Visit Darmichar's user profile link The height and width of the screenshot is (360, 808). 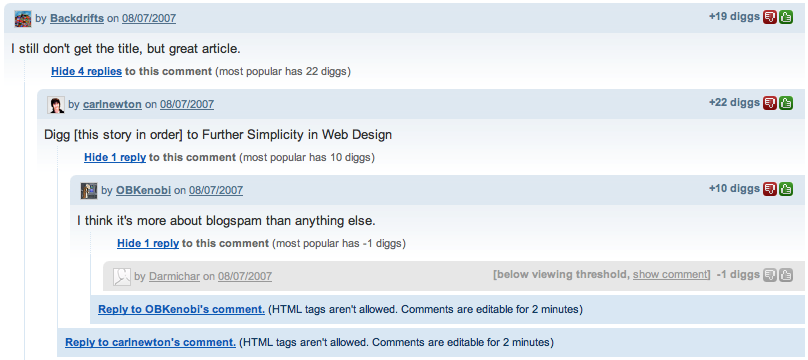[174, 277]
